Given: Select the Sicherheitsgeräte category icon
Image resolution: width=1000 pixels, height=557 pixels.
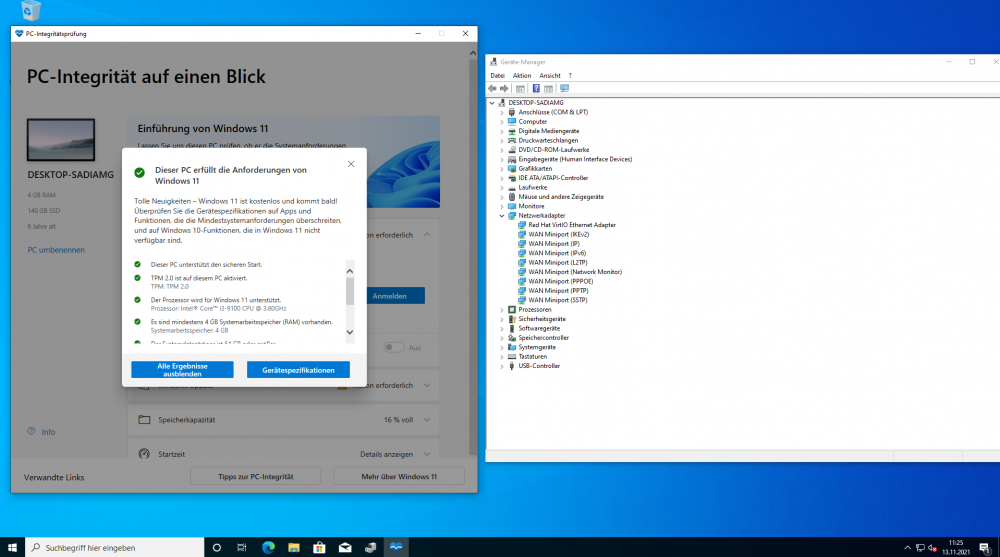Looking at the screenshot, I should point(511,319).
